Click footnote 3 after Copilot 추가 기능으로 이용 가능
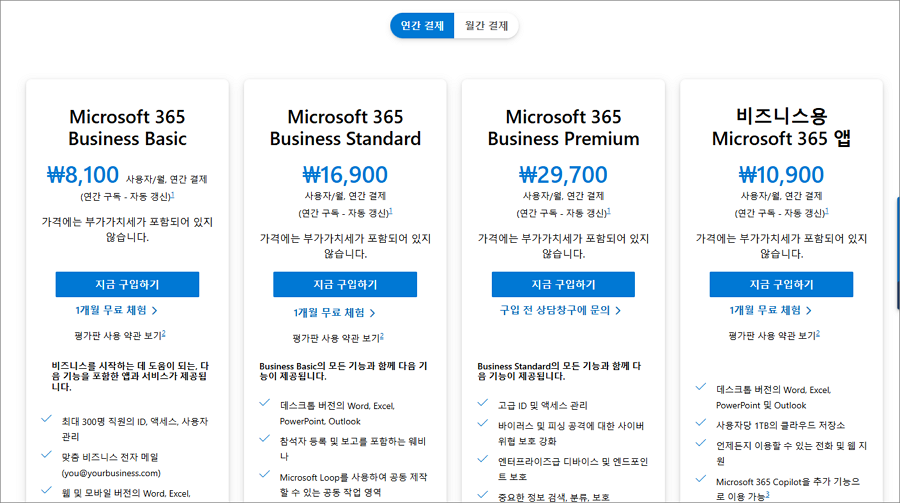 767,494
